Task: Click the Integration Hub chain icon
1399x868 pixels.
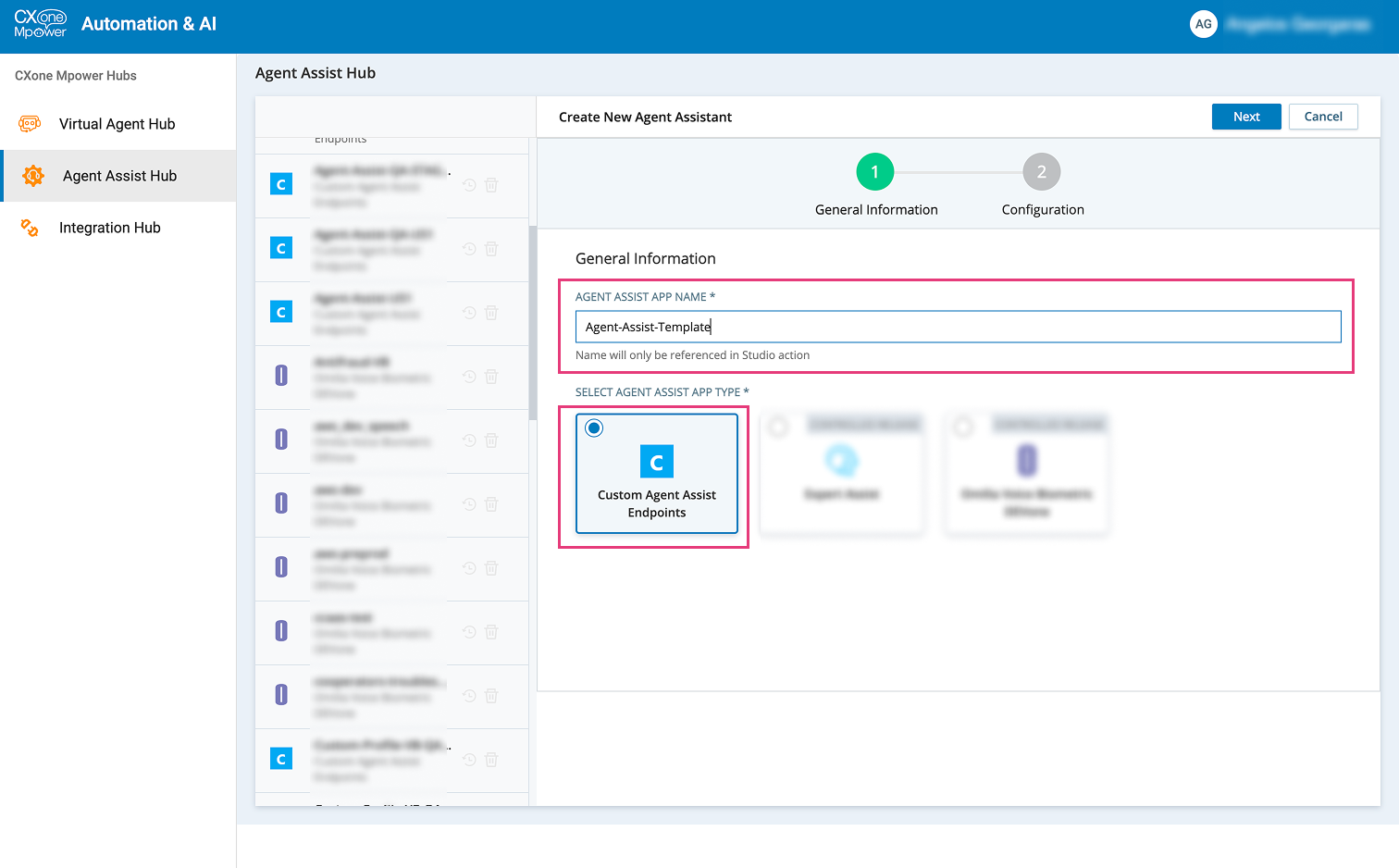Action: (x=30, y=228)
